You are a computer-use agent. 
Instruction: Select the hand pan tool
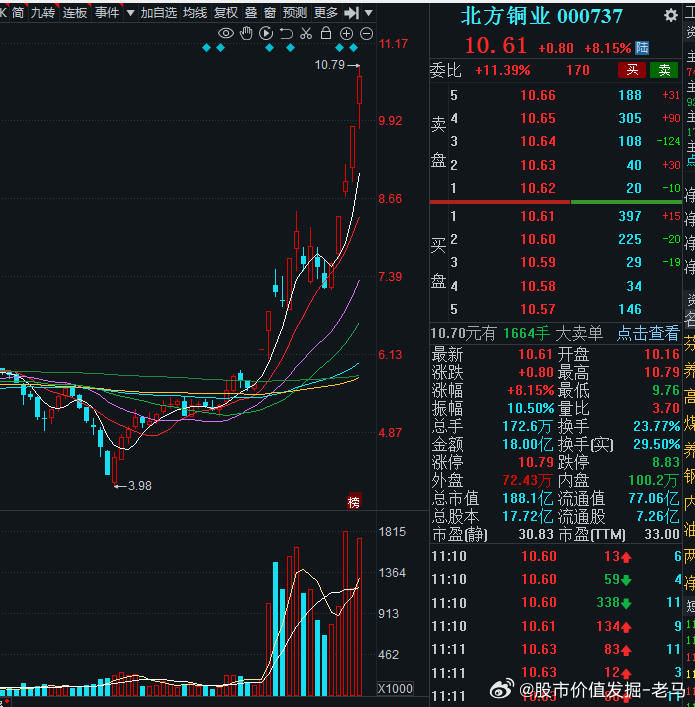pos(246,33)
